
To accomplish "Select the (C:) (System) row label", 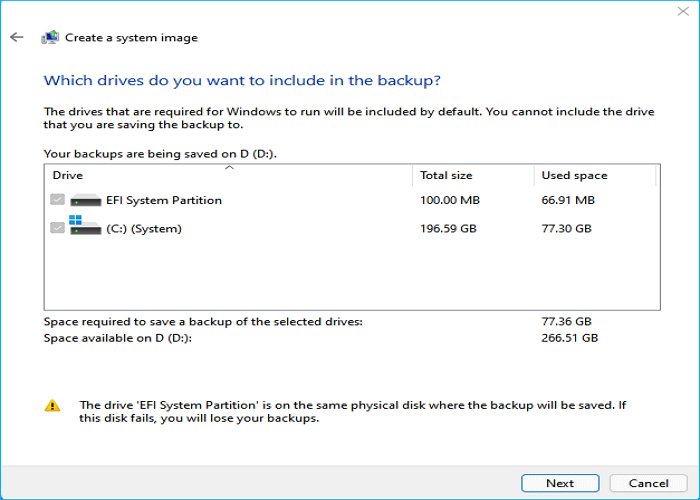I will tap(144, 229).
